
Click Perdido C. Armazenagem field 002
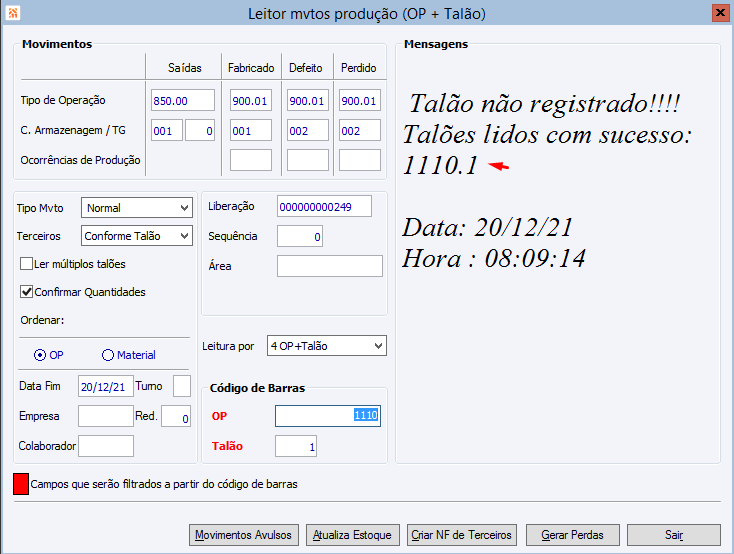pos(360,130)
